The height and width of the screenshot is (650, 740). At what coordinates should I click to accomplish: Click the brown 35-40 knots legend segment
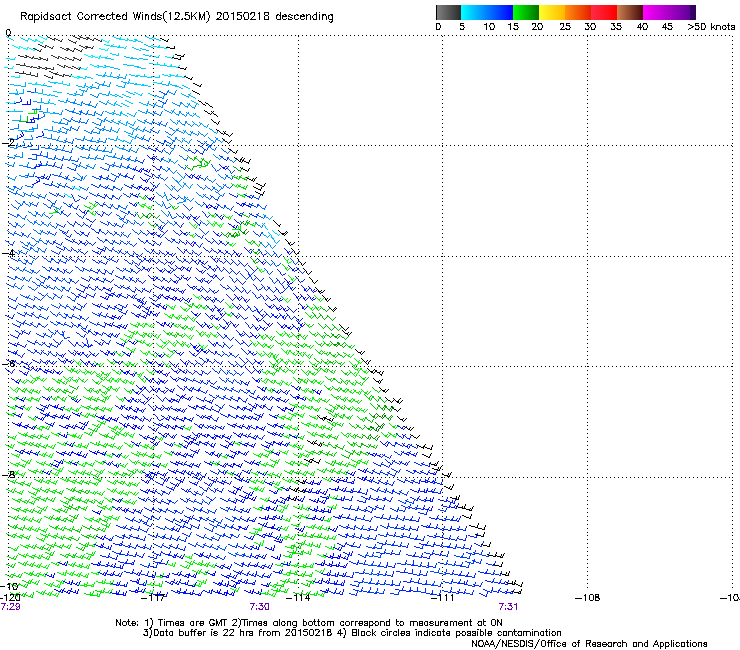pos(630,12)
